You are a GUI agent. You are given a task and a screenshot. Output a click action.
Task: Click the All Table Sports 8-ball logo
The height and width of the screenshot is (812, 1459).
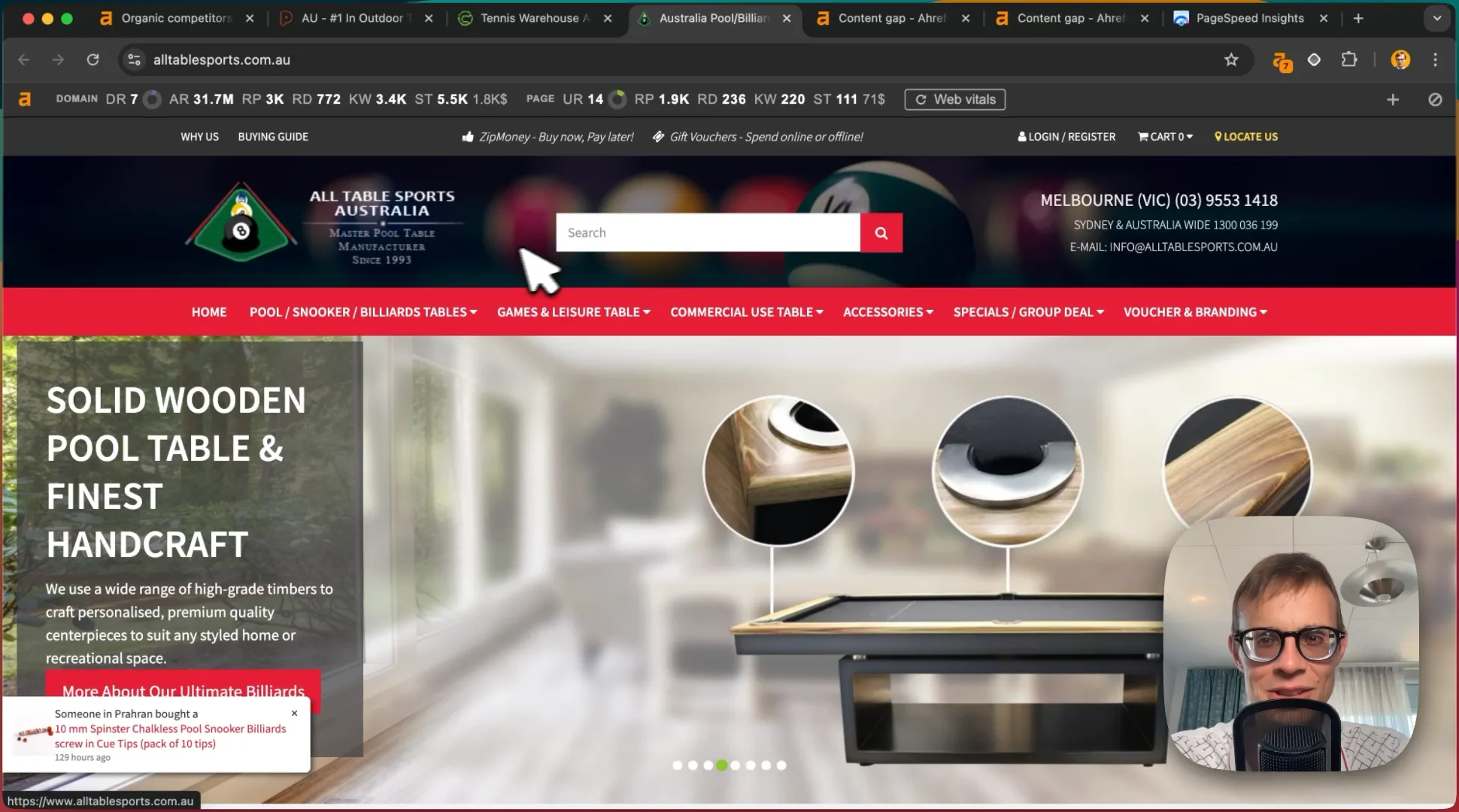click(x=241, y=222)
